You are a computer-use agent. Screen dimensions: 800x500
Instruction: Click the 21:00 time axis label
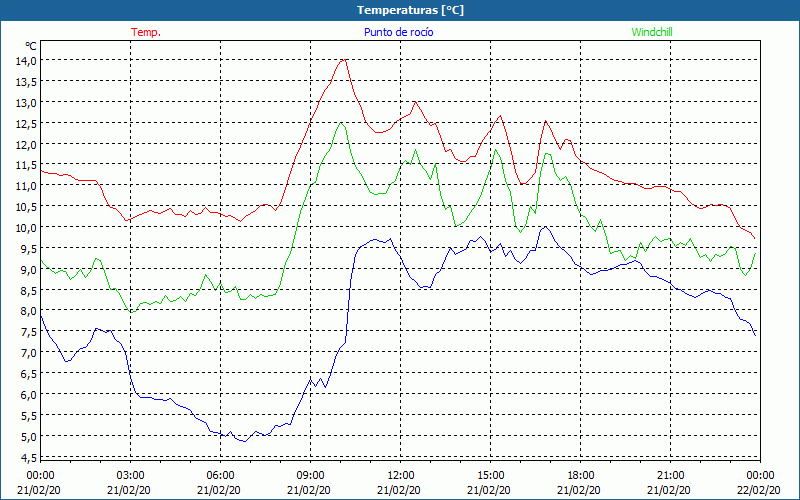[x=670, y=476]
